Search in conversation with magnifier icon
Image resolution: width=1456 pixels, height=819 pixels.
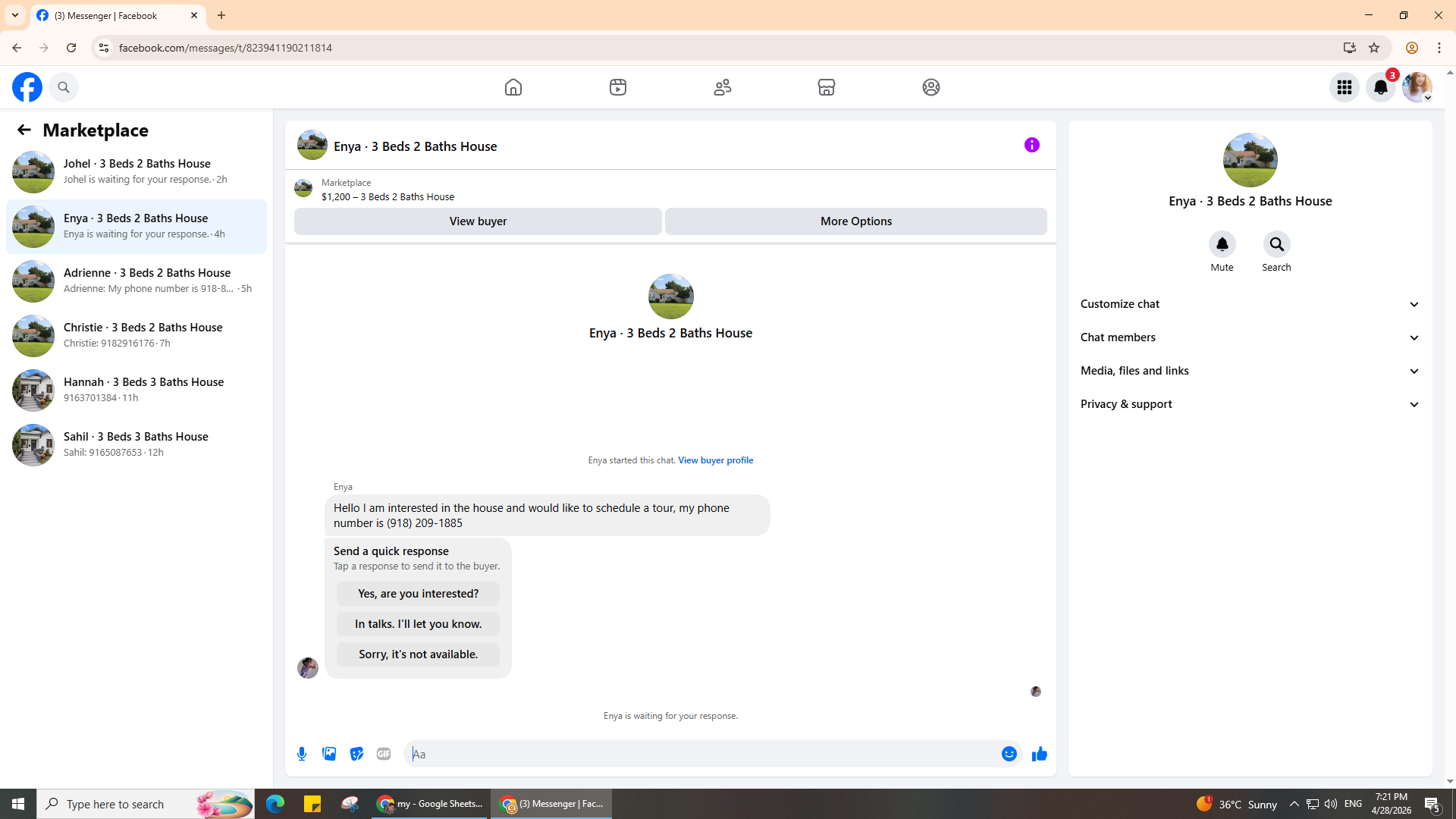1276,244
